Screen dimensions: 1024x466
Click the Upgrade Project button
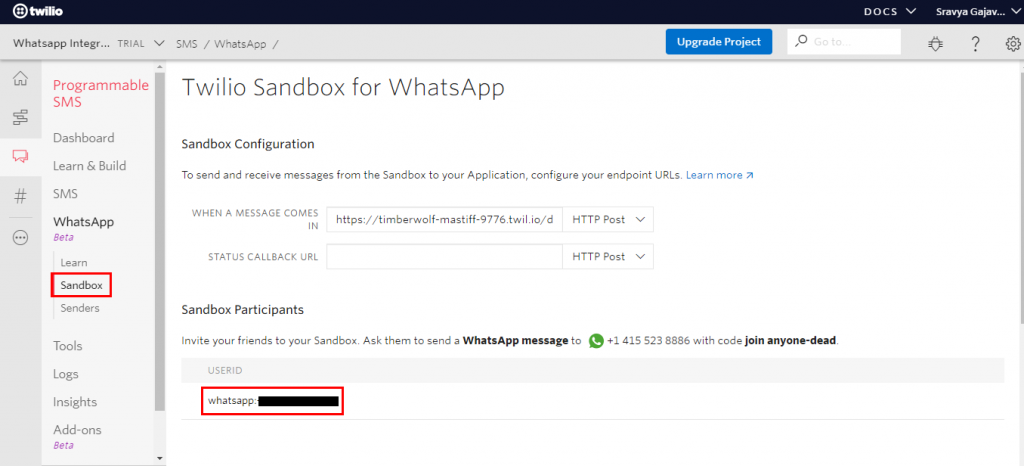coord(719,42)
